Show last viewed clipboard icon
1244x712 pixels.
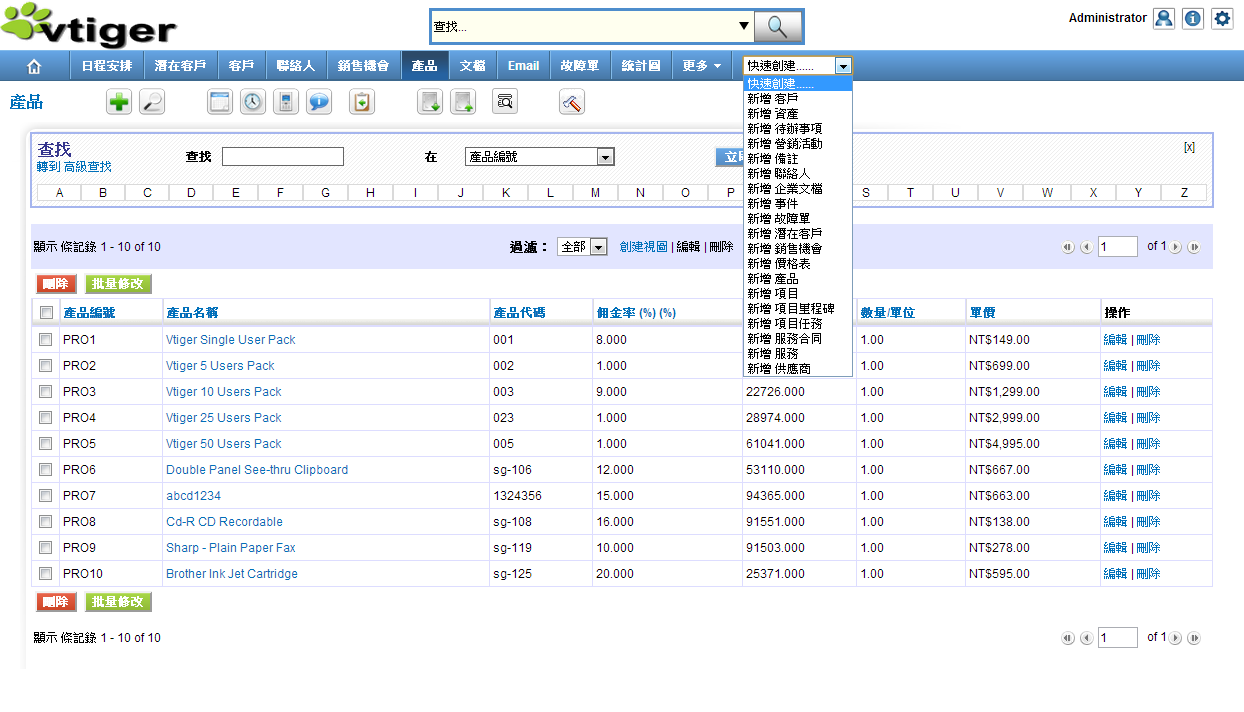(362, 102)
